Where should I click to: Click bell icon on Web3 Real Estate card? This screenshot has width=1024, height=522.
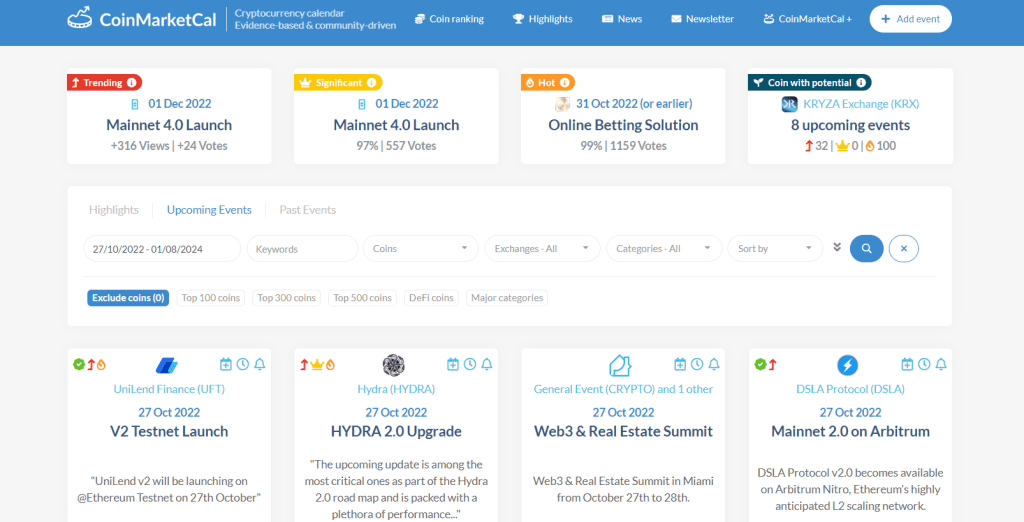point(714,364)
